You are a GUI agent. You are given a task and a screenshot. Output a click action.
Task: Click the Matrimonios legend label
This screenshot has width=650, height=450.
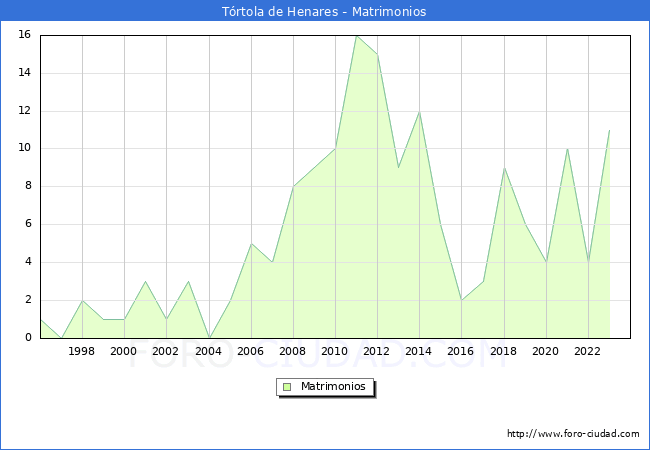(x=333, y=386)
